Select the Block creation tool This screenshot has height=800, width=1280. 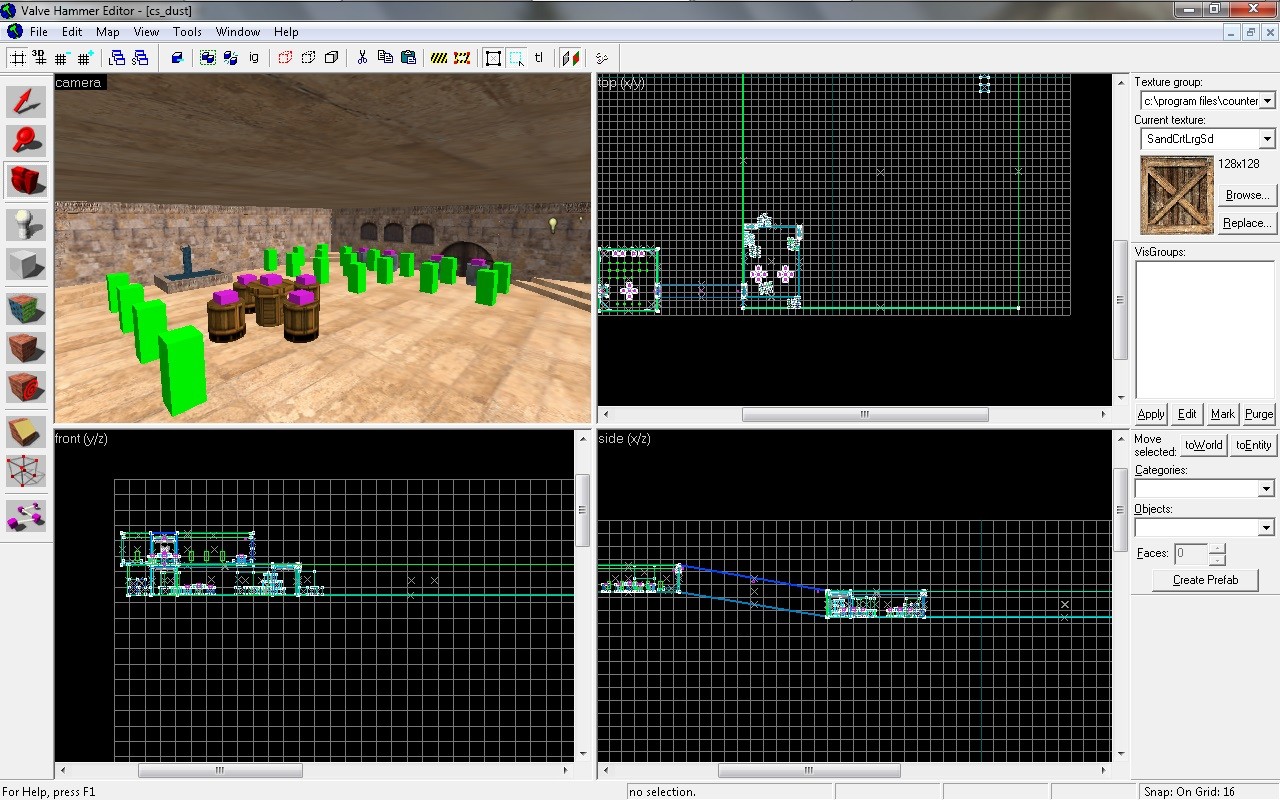(26, 265)
